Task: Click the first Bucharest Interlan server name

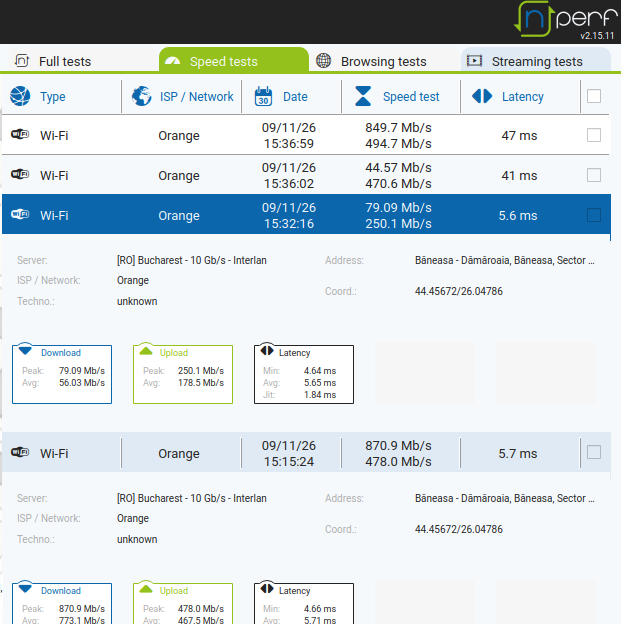Action: [191, 260]
